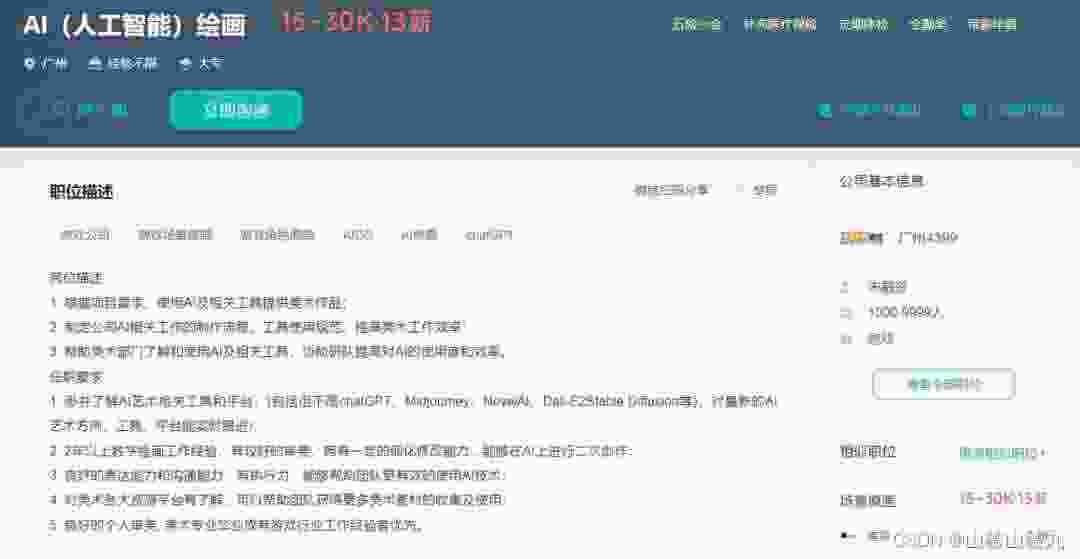Open the 微信扫码分享 share link
The height and width of the screenshot is (559, 1080).
pyautogui.click(x=671, y=190)
